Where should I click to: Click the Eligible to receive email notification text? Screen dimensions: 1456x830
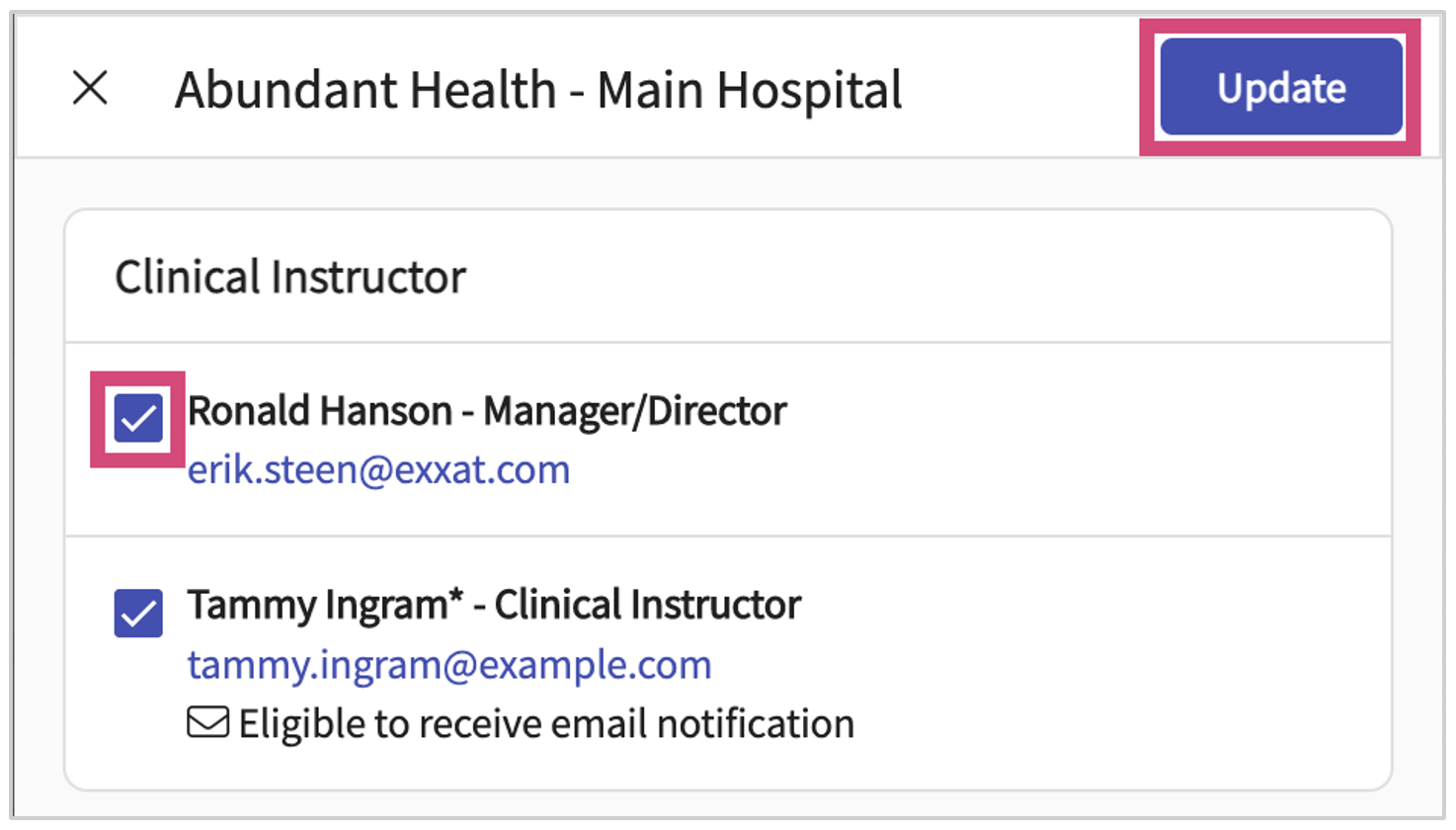(x=546, y=724)
